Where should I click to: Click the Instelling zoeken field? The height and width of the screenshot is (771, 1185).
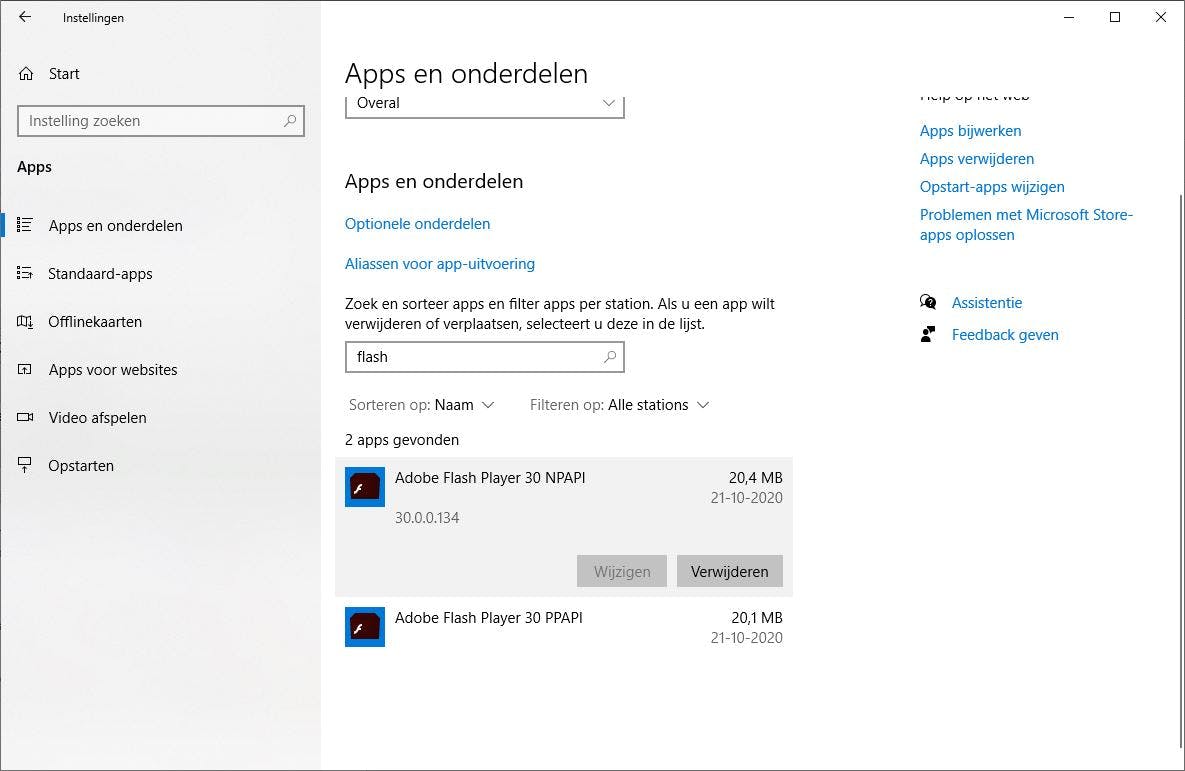click(x=160, y=121)
